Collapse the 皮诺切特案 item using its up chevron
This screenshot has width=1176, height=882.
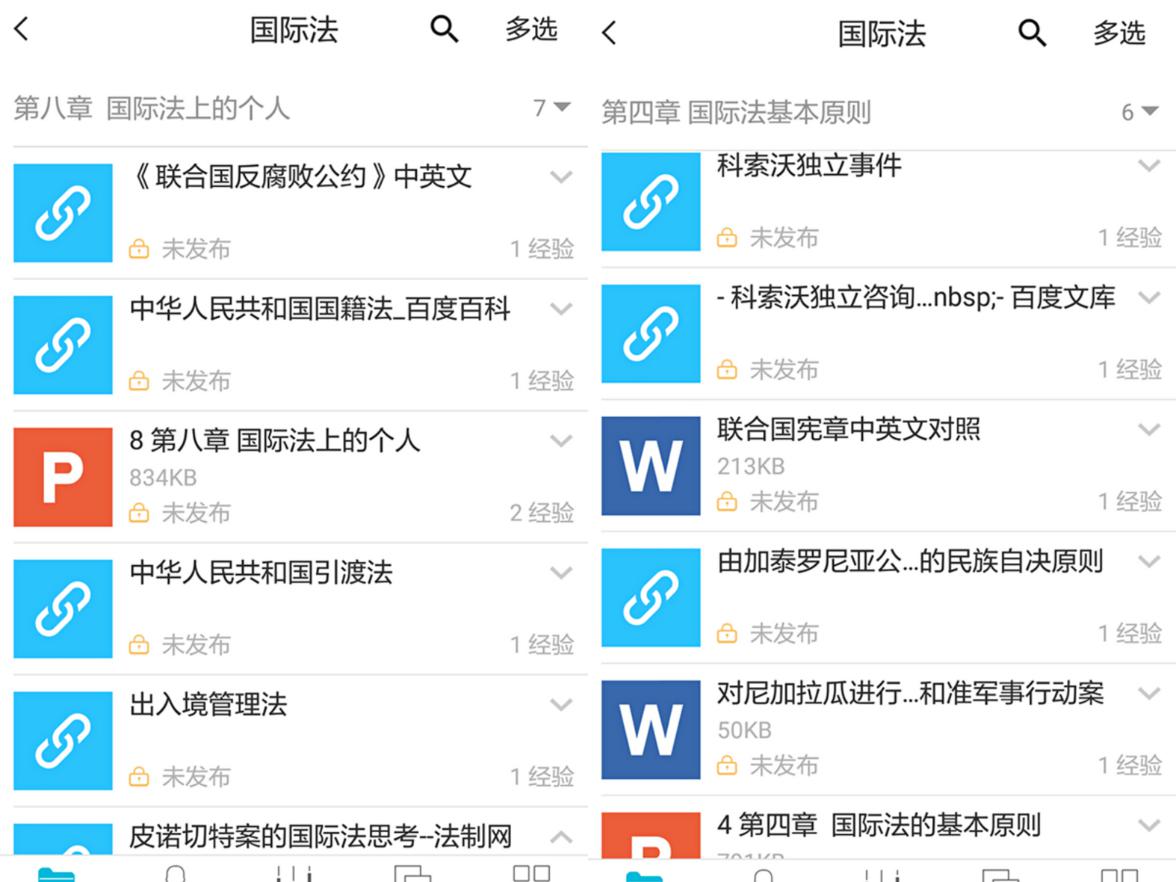click(x=561, y=837)
